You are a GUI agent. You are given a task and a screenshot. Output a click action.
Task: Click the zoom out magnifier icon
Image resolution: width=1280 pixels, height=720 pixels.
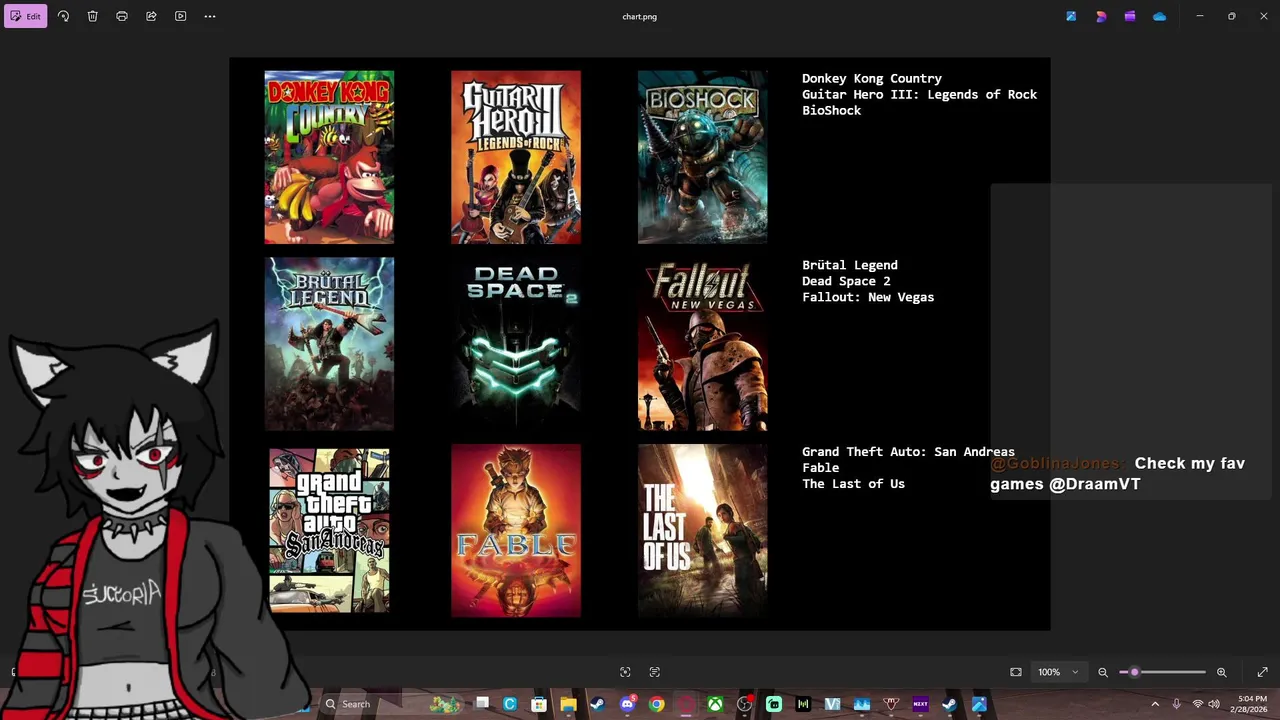point(1103,672)
